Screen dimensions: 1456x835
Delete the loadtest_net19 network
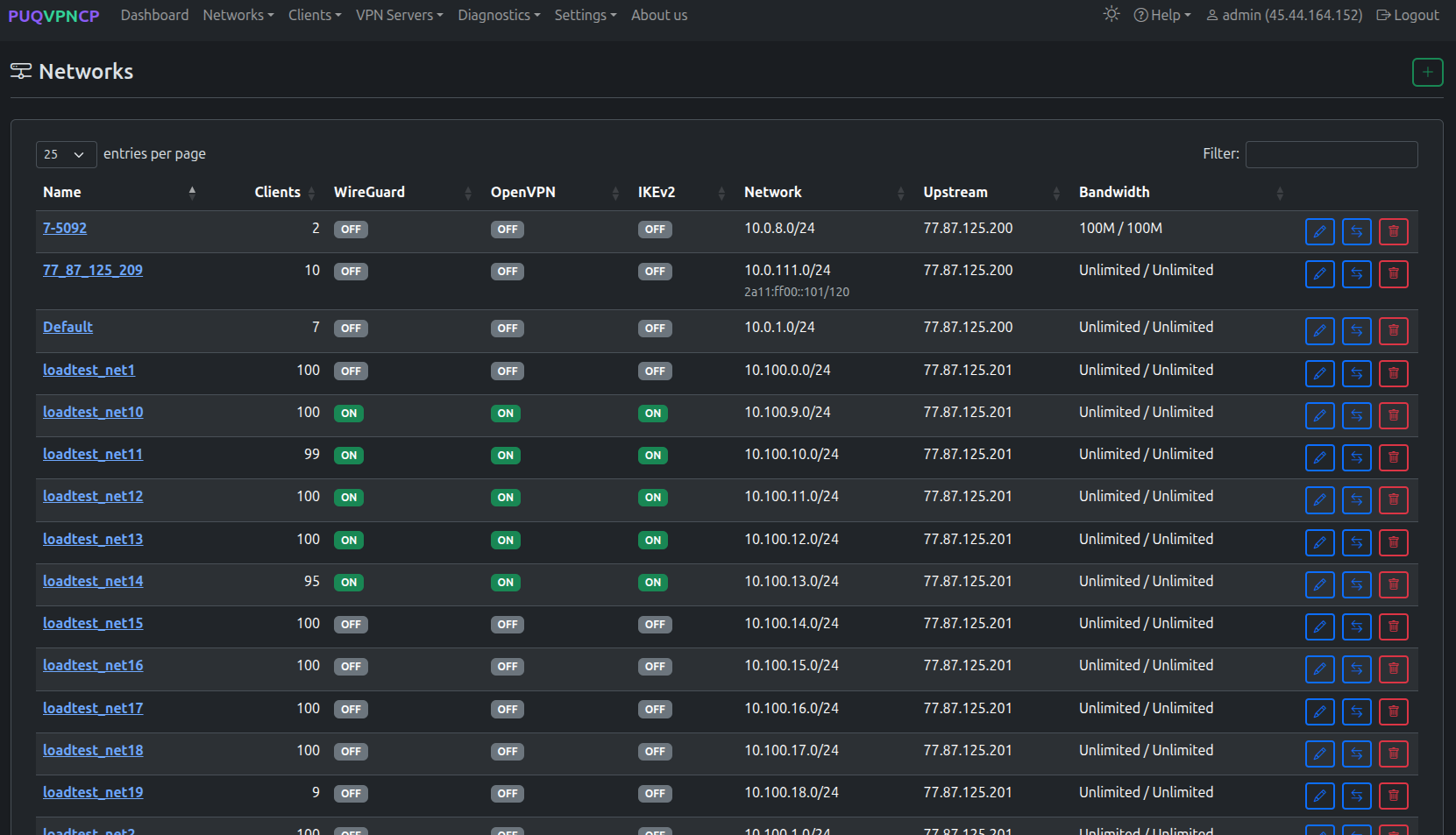1393,796
